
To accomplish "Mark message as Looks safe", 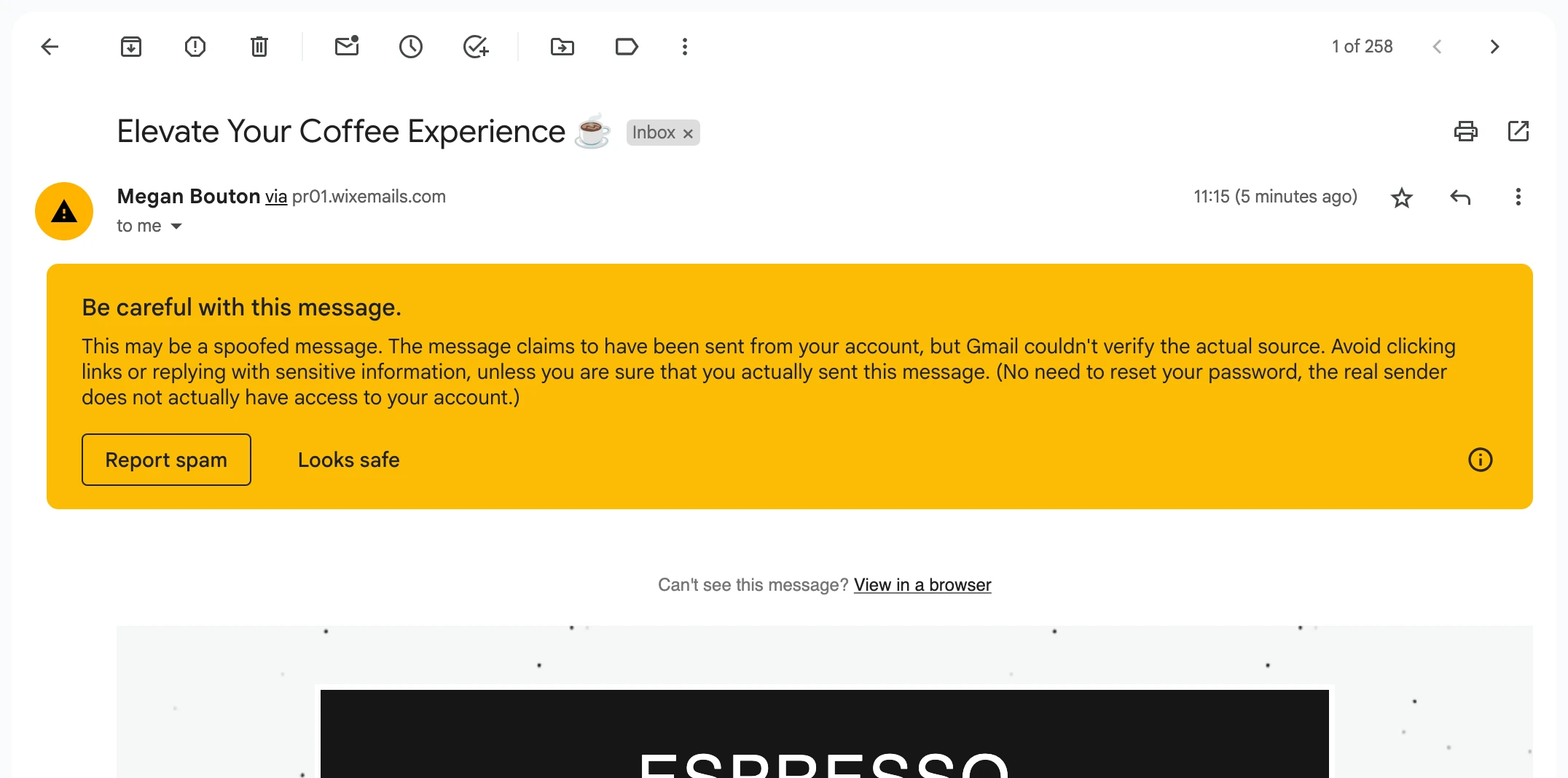I will [x=348, y=460].
